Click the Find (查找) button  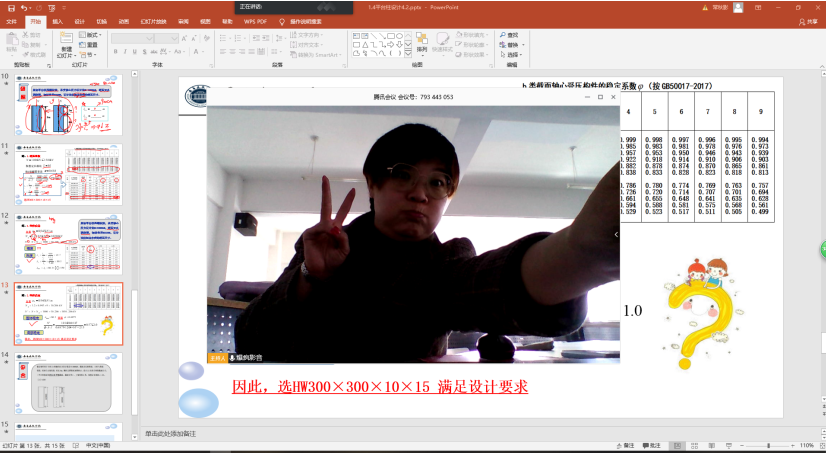(509, 35)
